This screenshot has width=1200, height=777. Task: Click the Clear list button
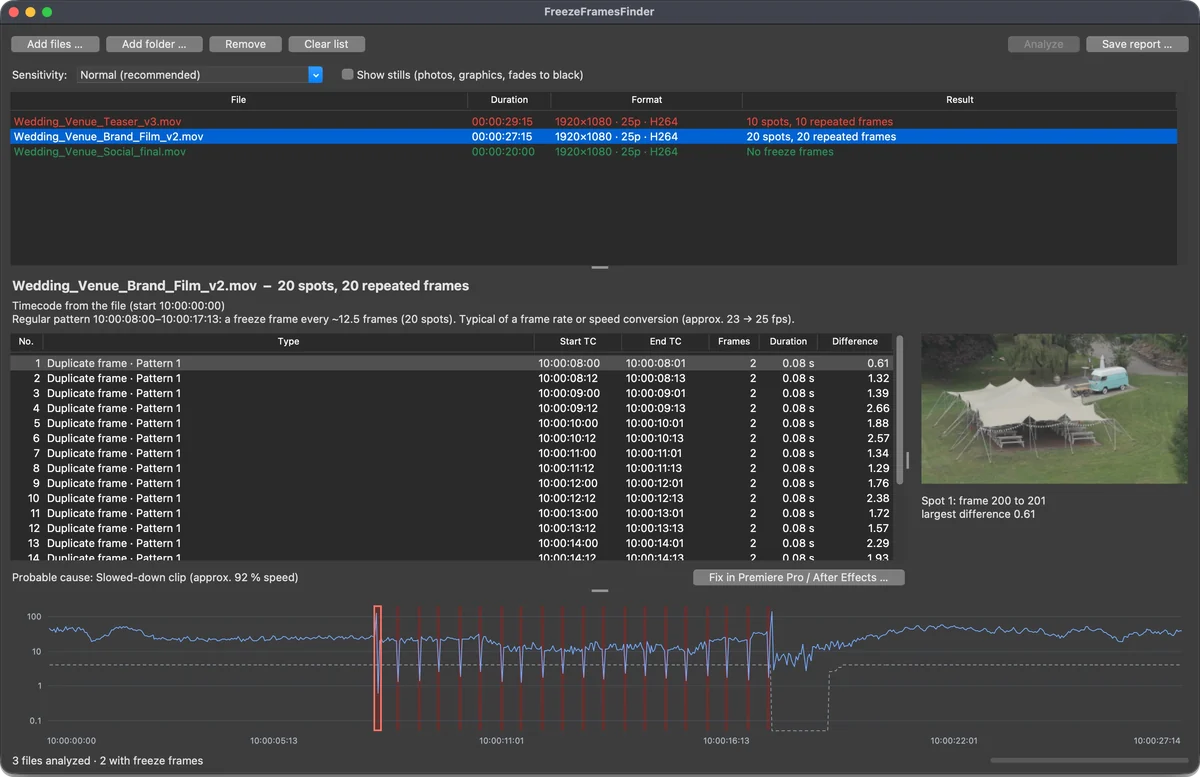(326, 44)
